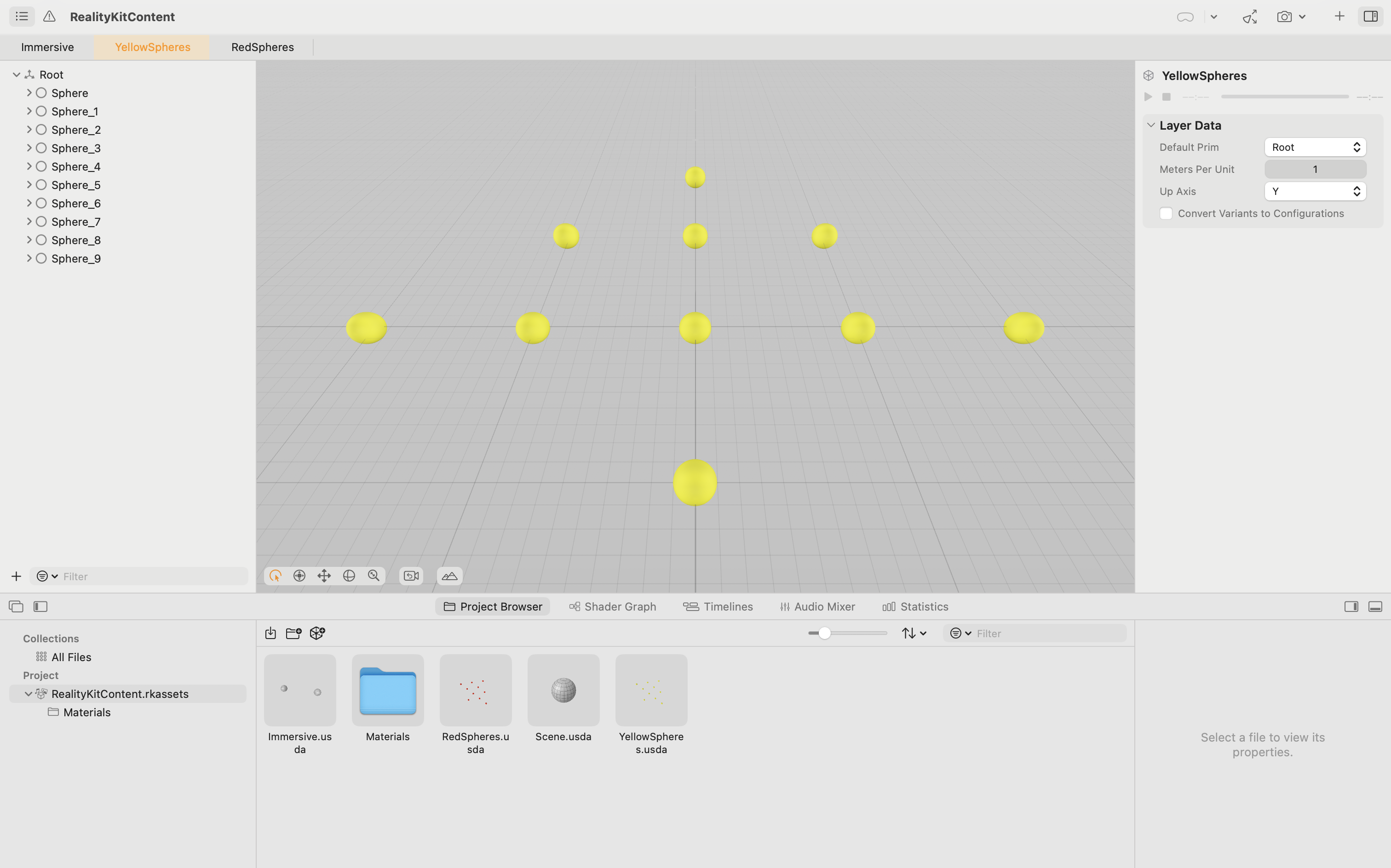Select the YellowSpheres tab

(152, 47)
